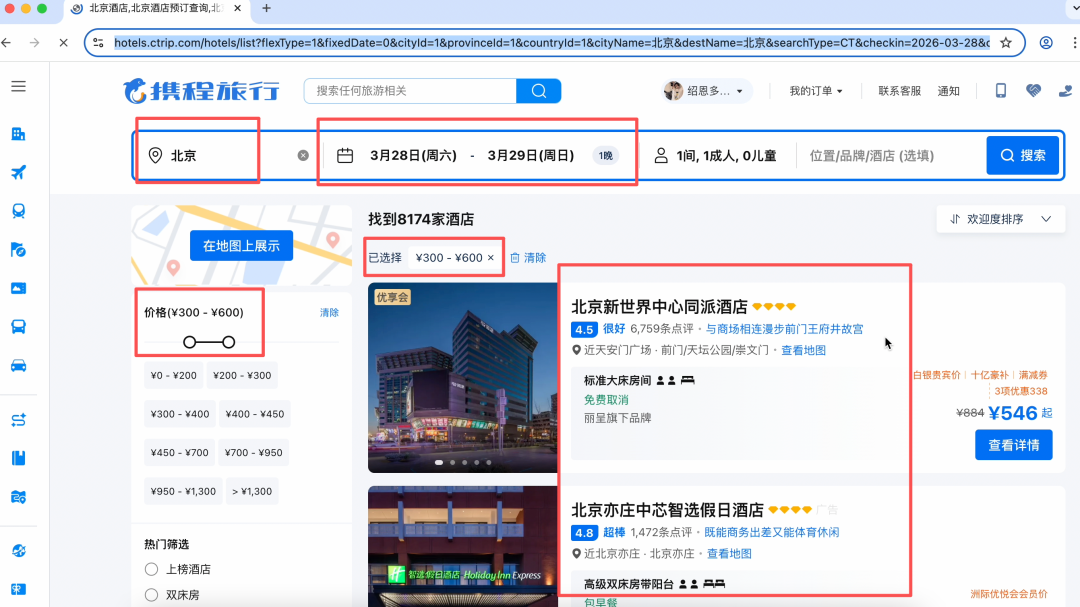Select price range ¥200 - ¥300
Viewport: 1080px width, 607px height.
[242, 375]
